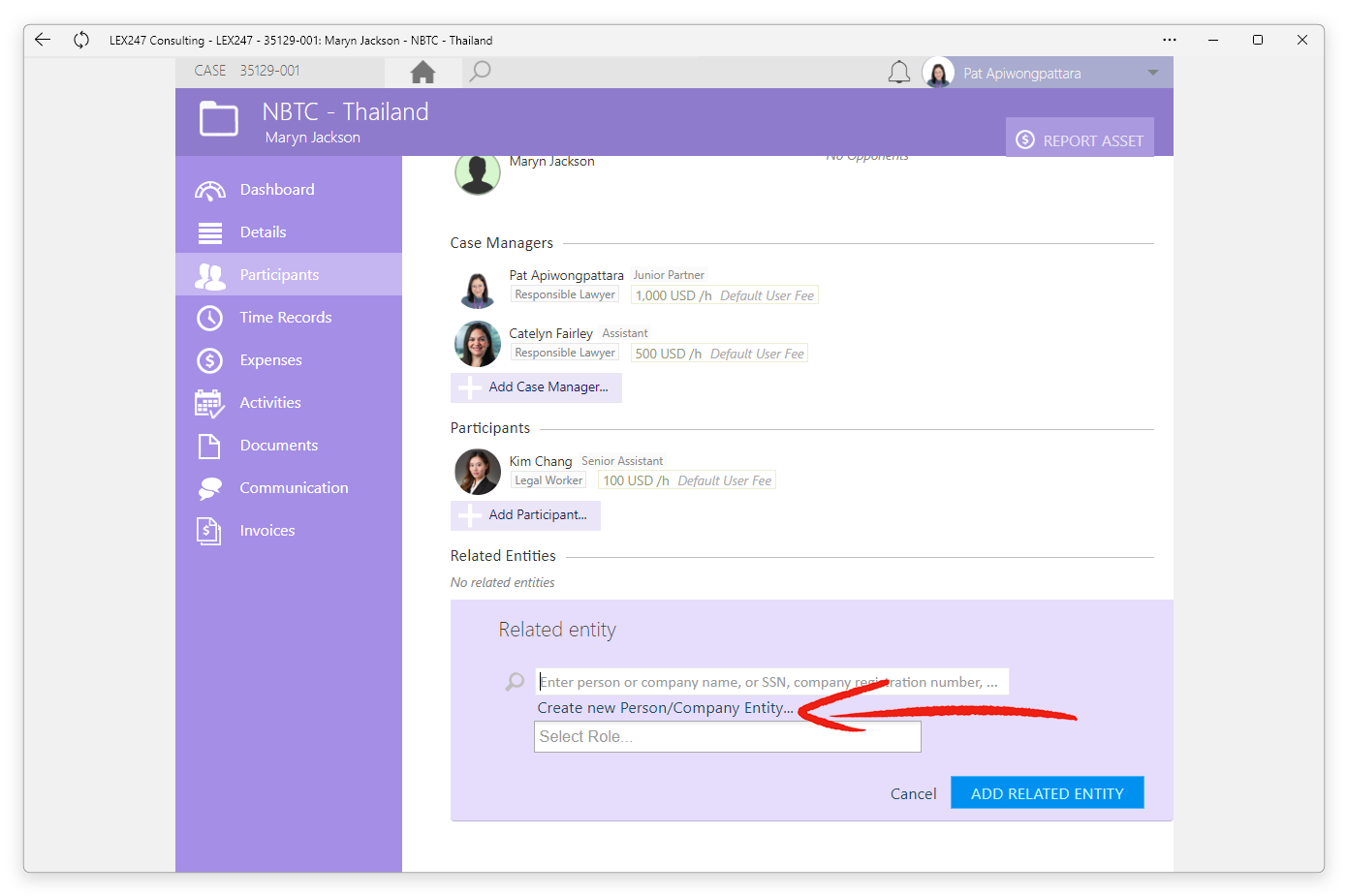Click Pat's Responsible Lawyer role tag
Screen dimensions: 1347x896
click(x=565, y=294)
